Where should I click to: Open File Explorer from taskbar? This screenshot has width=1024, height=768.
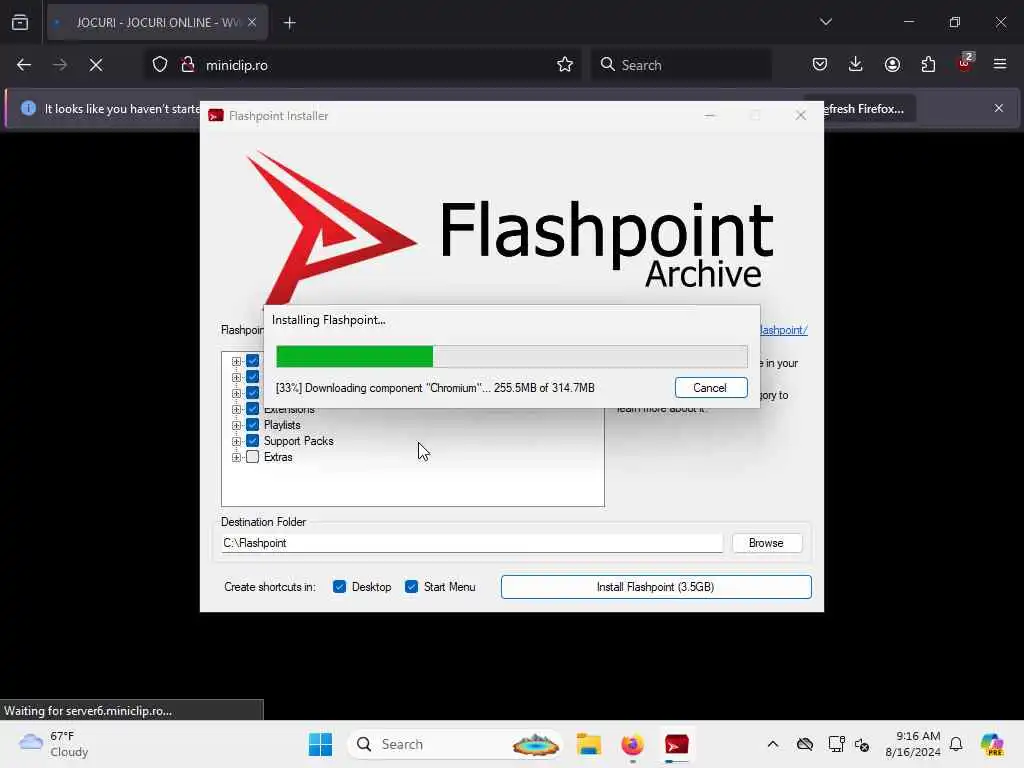pos(588,744)
